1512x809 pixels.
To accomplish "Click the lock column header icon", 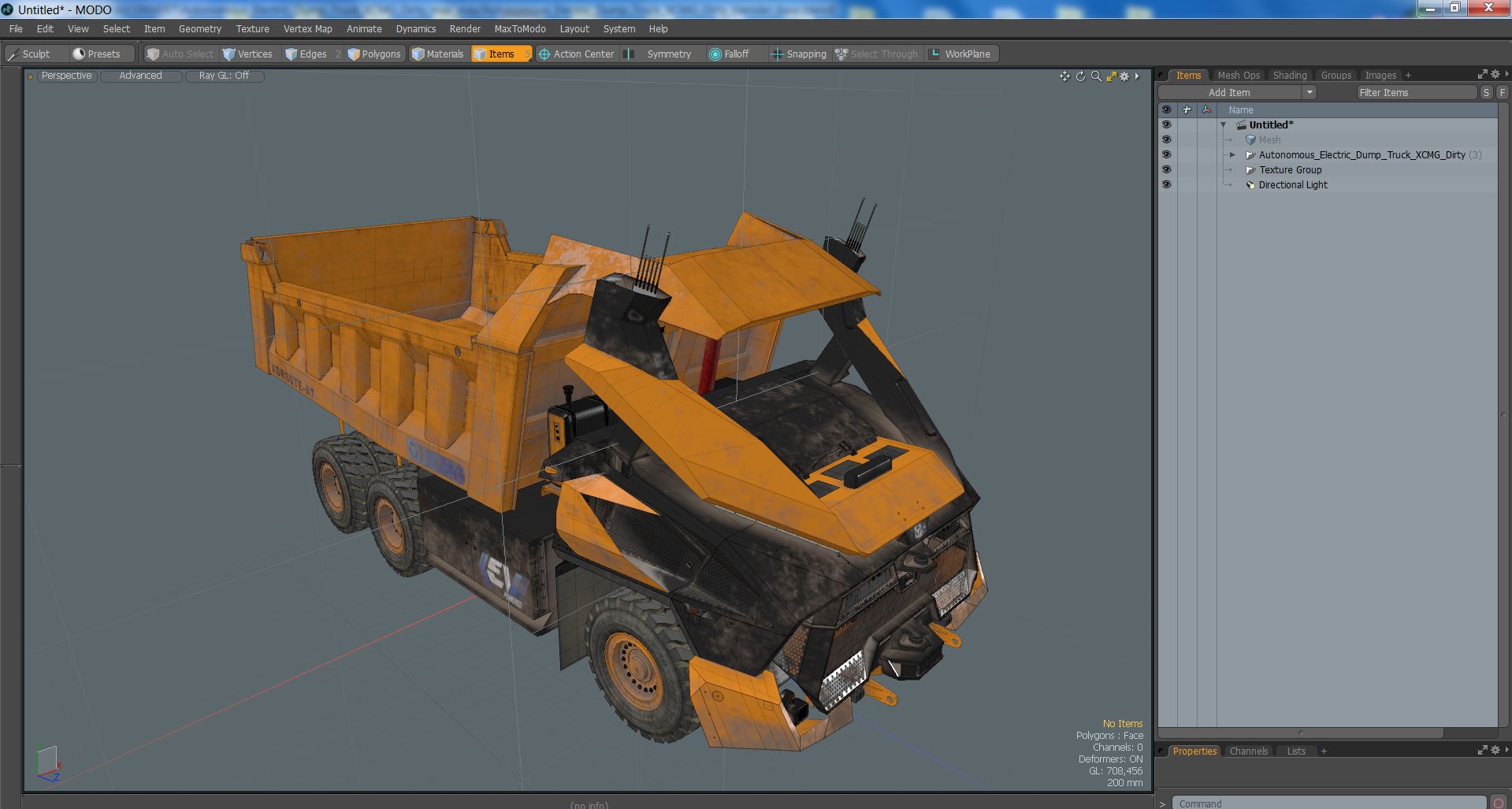I will (1187, 109).
